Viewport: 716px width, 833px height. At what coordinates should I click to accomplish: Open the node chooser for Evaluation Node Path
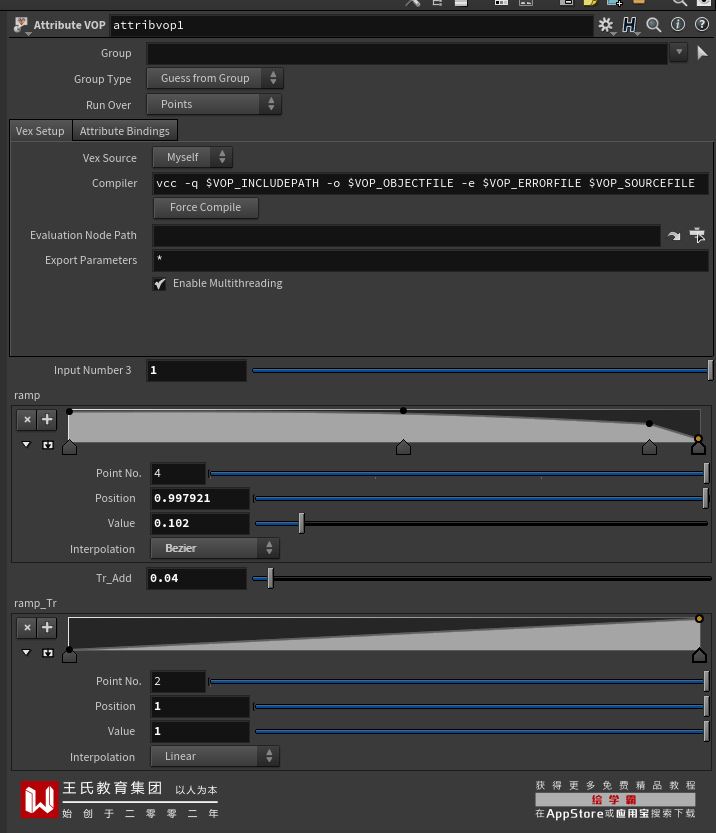click(697, 235)
